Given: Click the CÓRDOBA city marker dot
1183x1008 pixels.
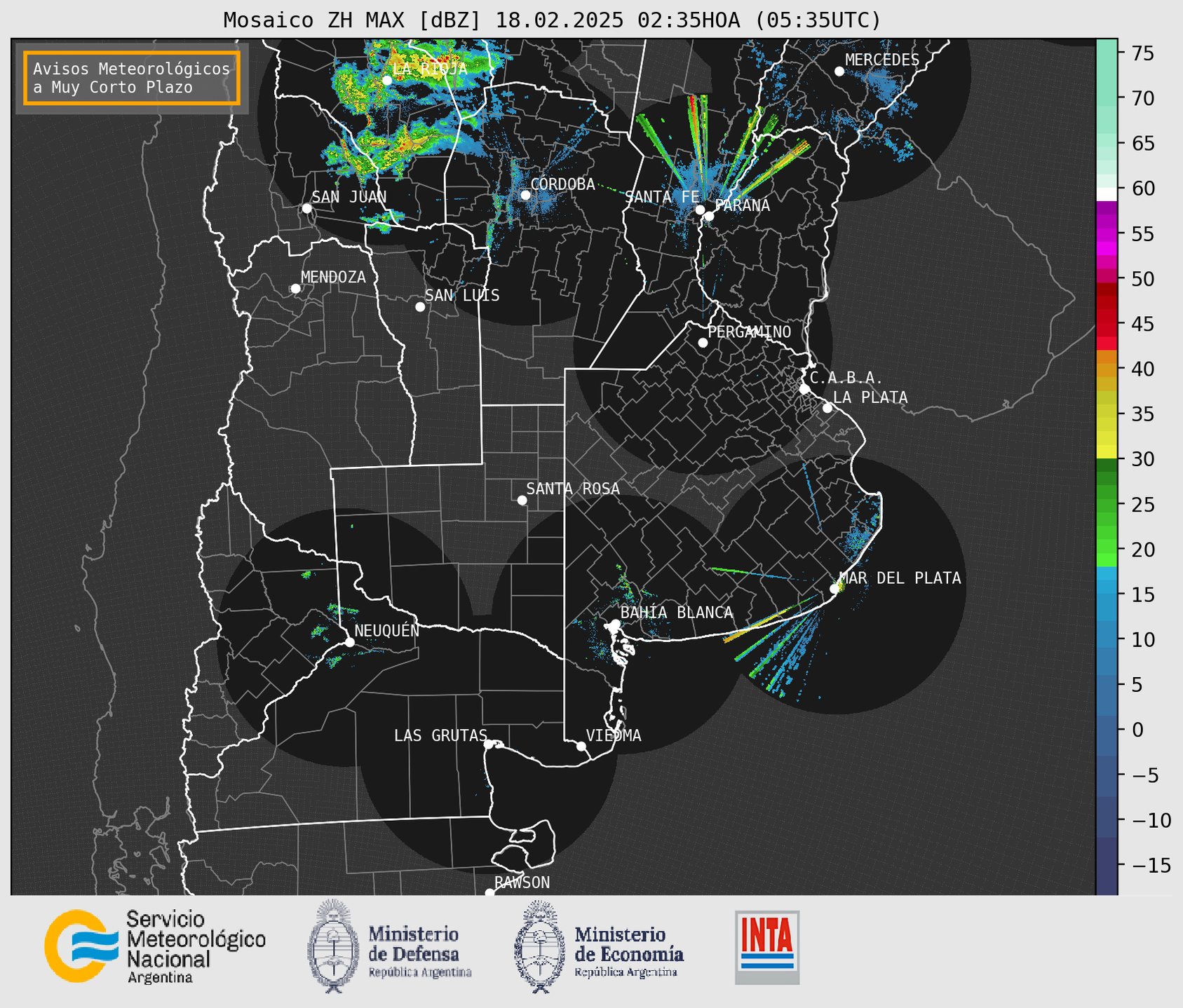Looking at the screenshot, I should [526, 195].
